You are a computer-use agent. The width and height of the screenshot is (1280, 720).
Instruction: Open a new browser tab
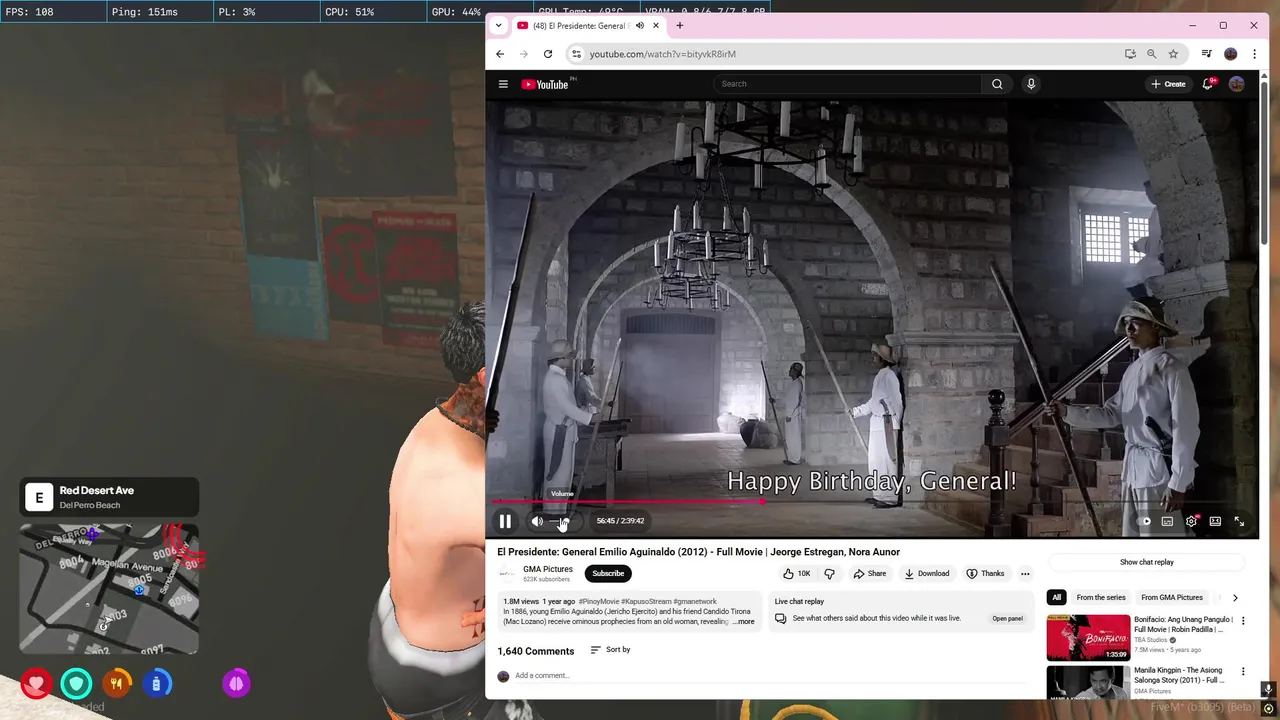point(680,25)
